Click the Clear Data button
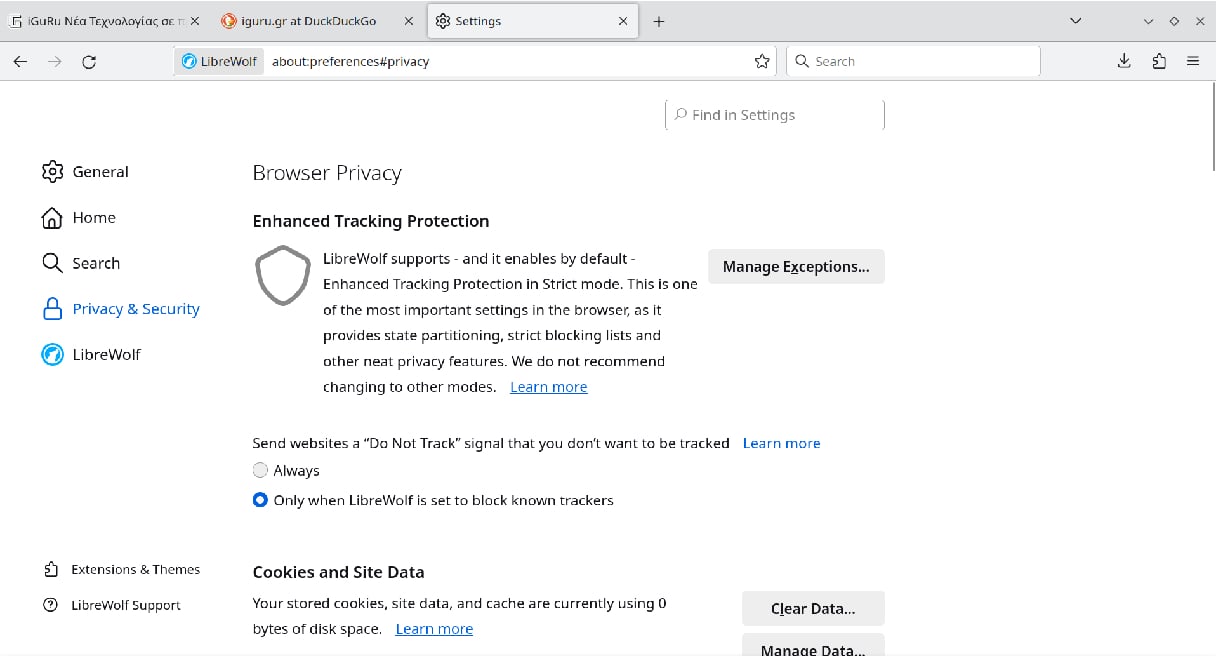This screenshot has height=656, width=1216. (813, 609)
